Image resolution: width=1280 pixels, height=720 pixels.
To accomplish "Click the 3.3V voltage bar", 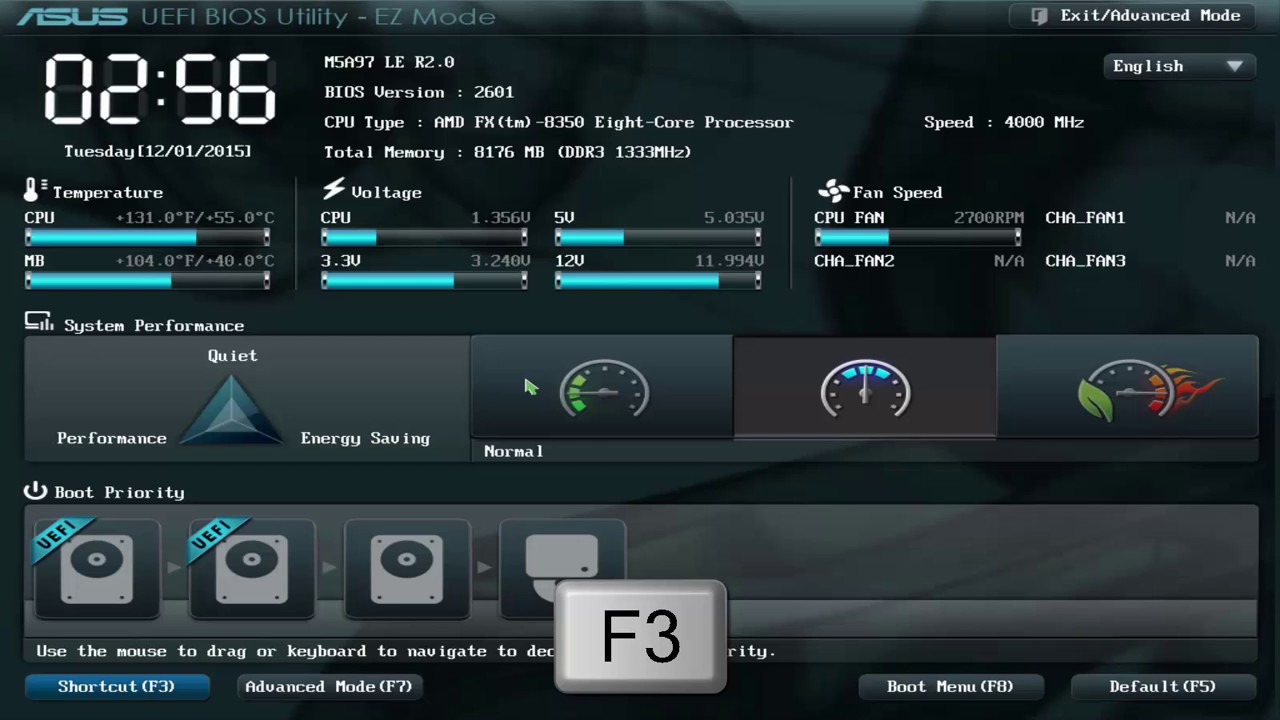I will click(x=424, y=281).
